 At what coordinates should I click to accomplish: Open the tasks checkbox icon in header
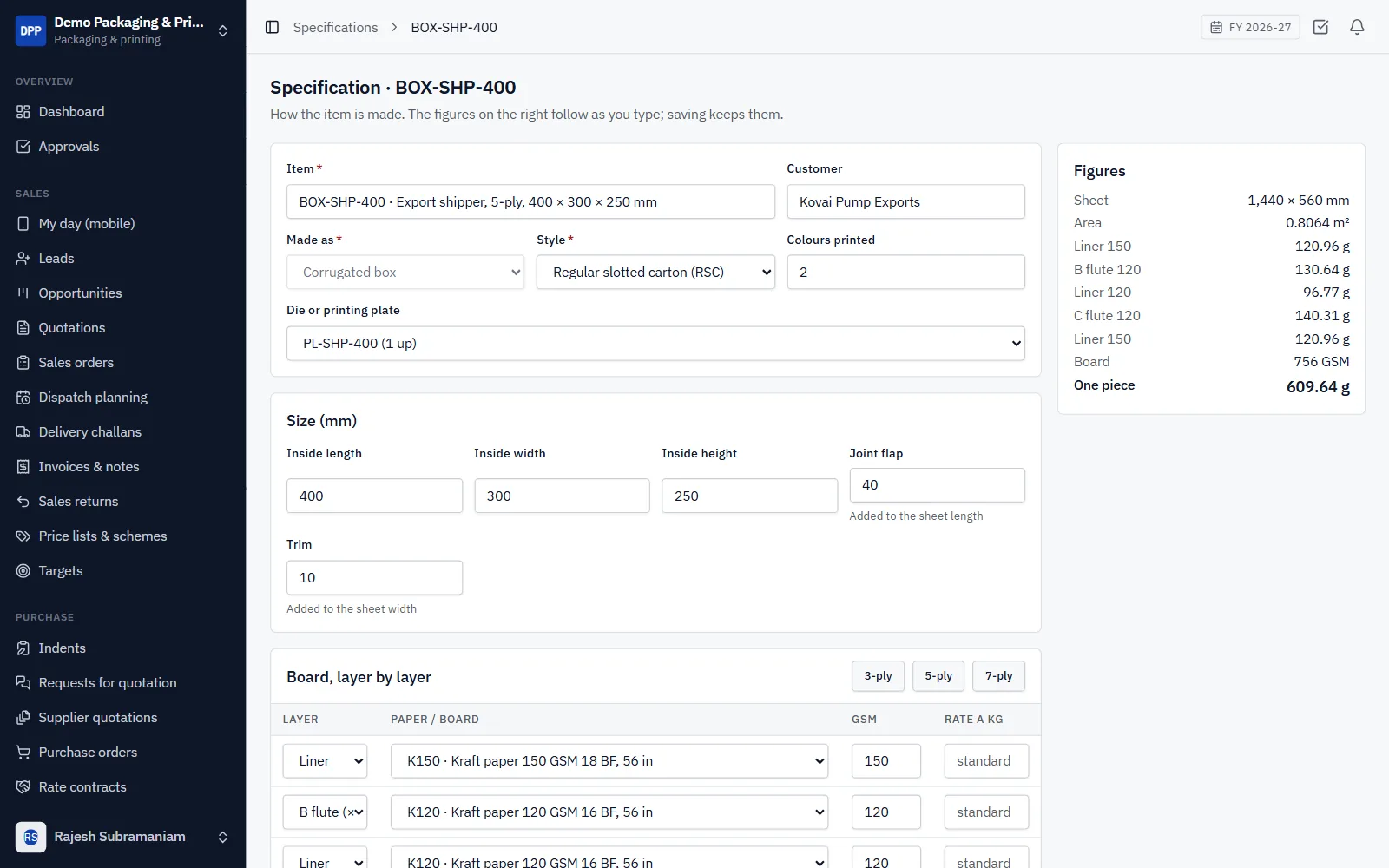coord(1320,27)
